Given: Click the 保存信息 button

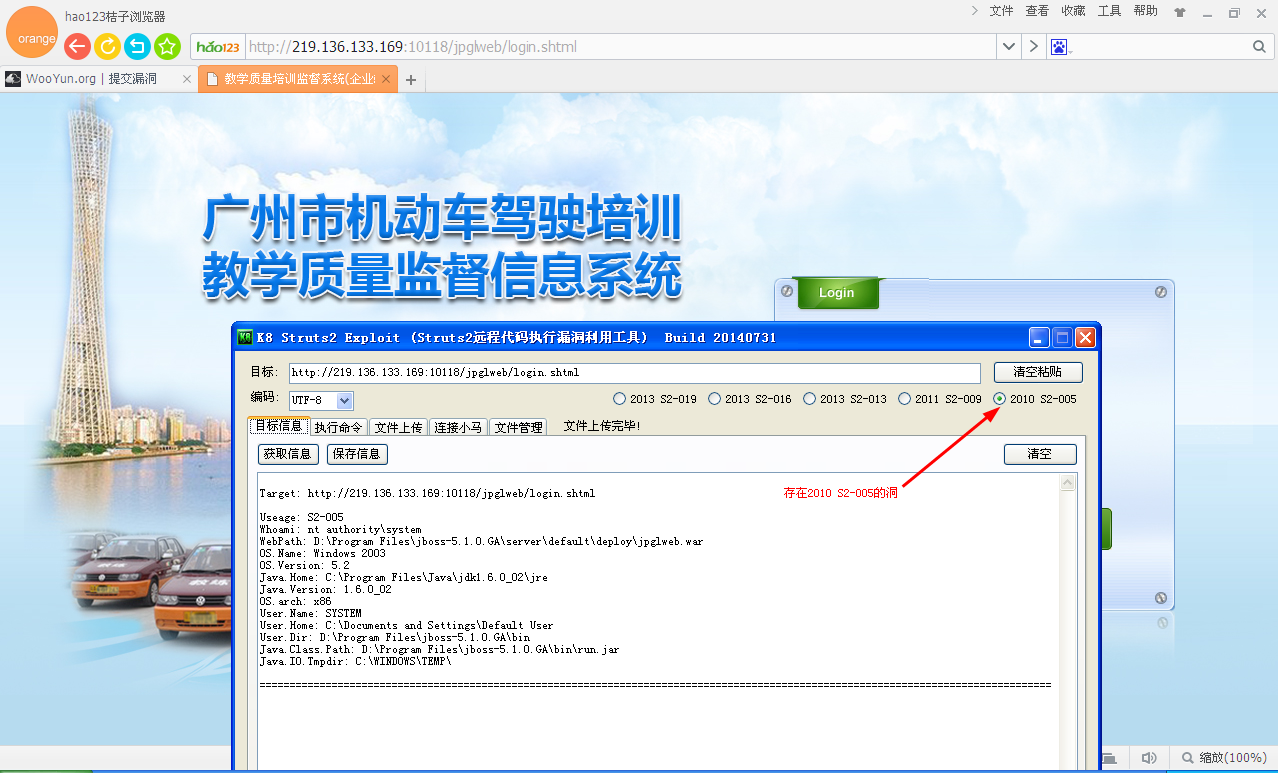Looking at the screenshot, I should click(357, 454).
